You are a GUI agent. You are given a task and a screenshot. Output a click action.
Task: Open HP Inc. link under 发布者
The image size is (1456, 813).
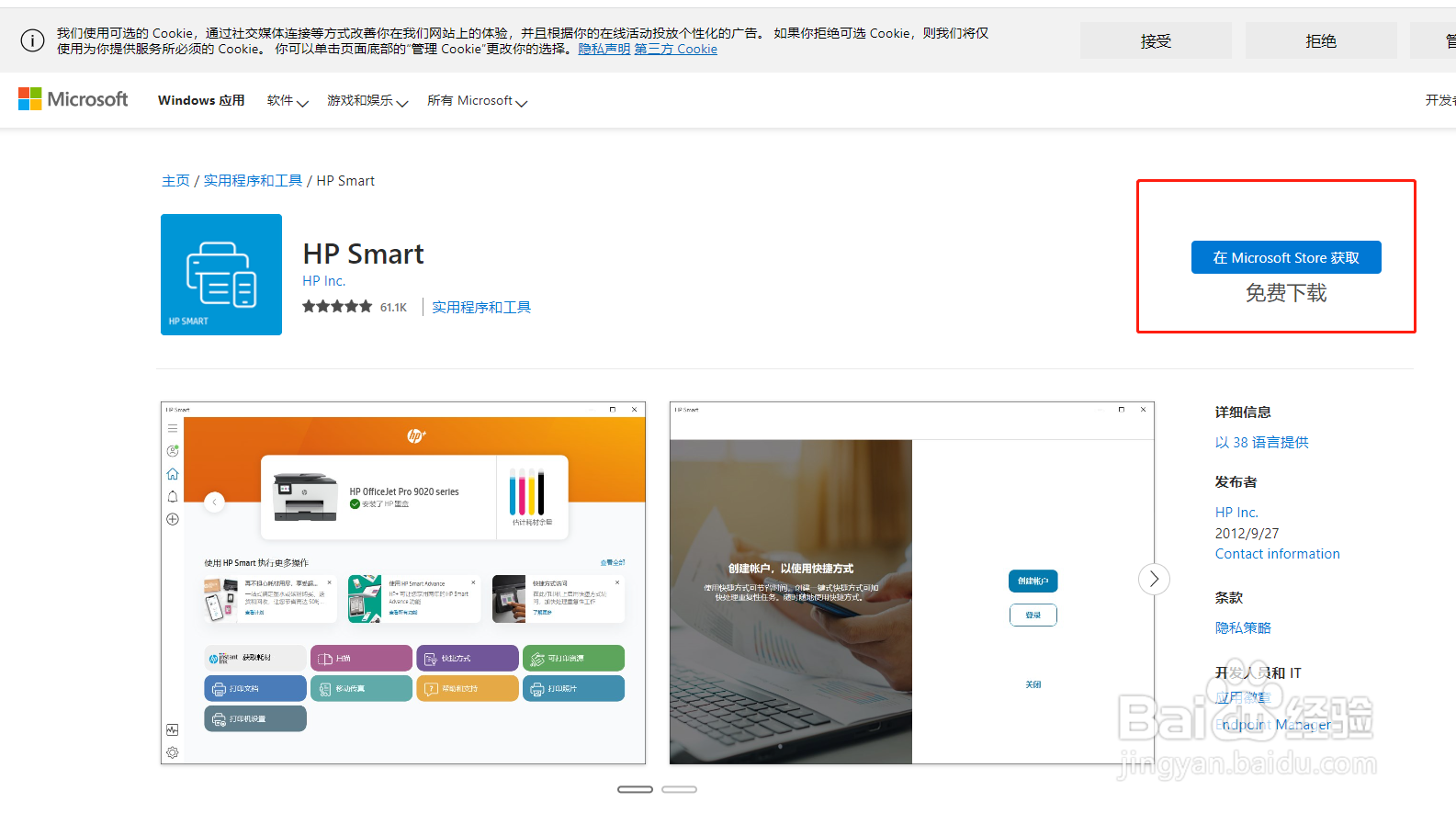click(1236, 513)
